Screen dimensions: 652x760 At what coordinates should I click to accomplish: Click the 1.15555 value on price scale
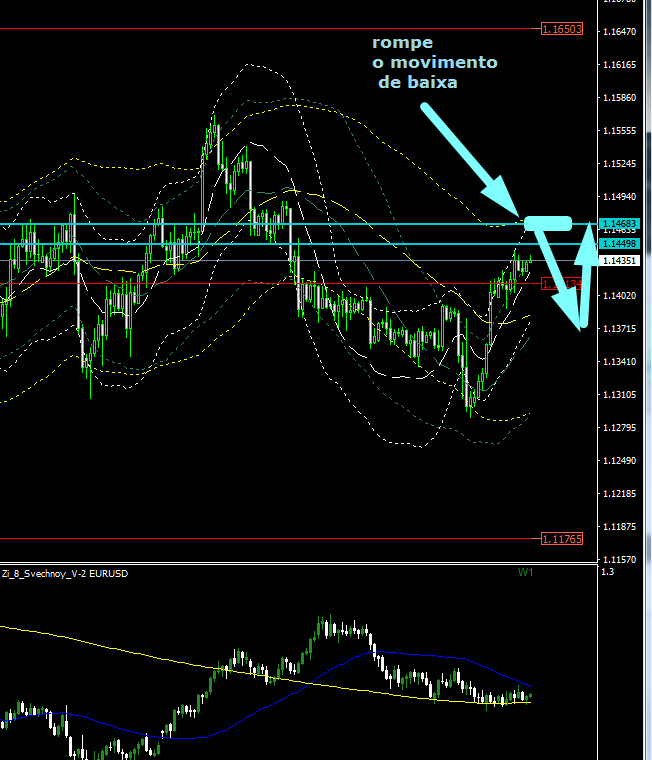(x=621, y=131)
